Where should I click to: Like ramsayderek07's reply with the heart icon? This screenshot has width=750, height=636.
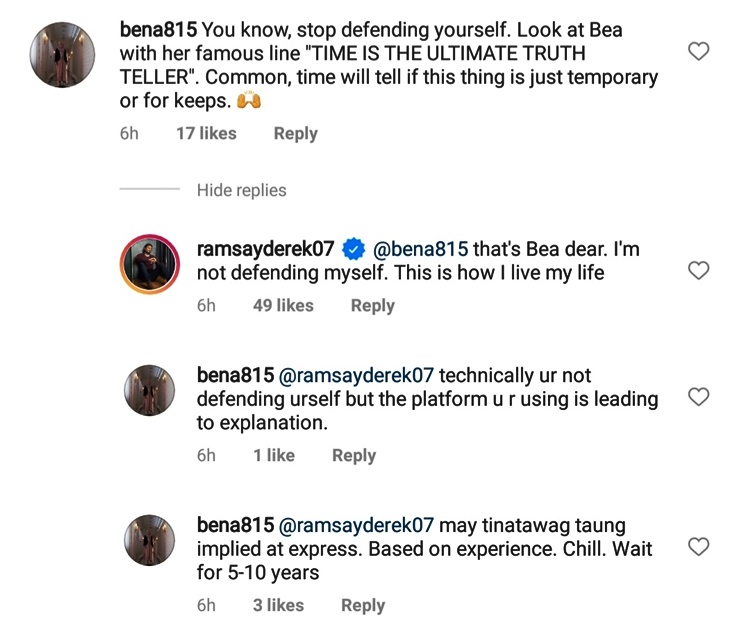pyautogui.click(x=699, y=271)
